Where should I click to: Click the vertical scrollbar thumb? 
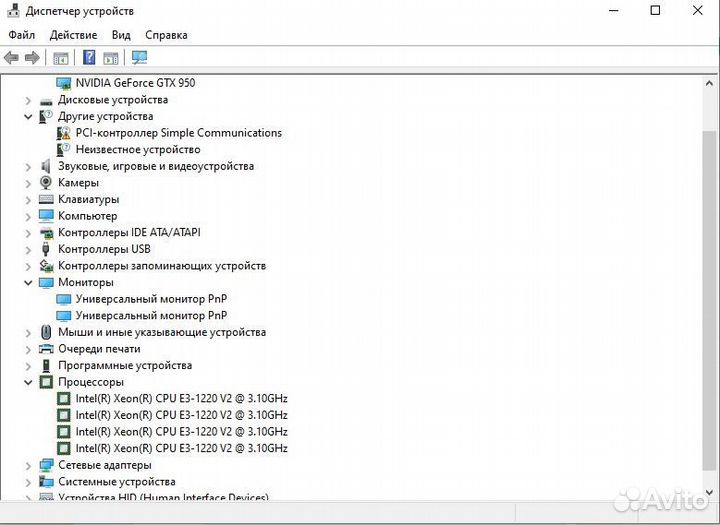point(709,300)
